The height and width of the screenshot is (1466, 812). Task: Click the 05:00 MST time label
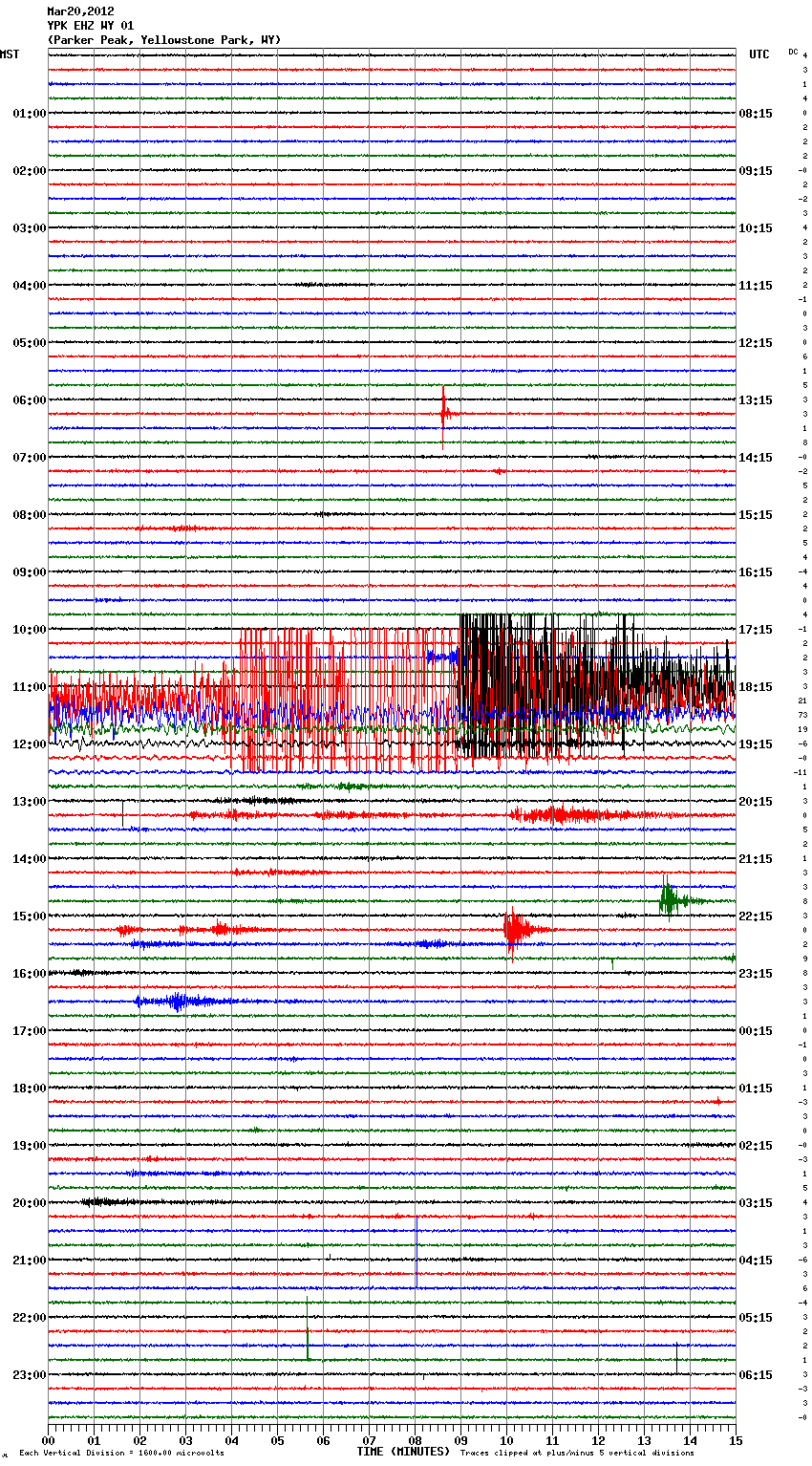[30, 343]
